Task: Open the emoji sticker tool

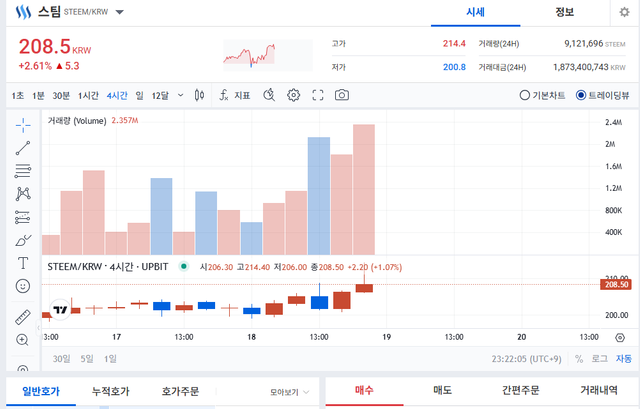Action: (23, 286)
